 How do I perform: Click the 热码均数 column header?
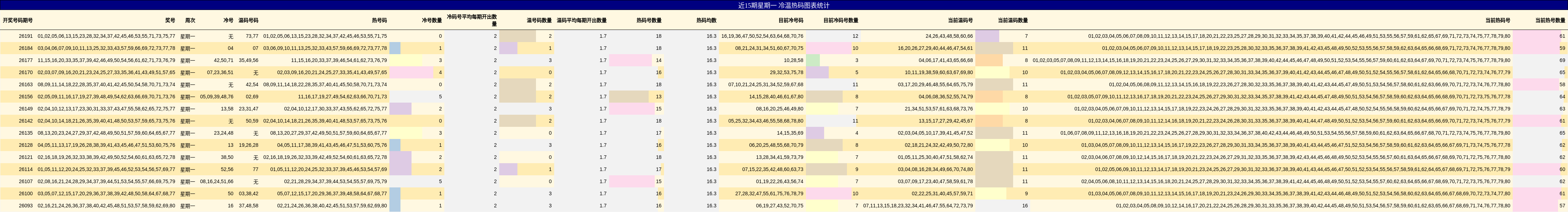tap(706, 20)
